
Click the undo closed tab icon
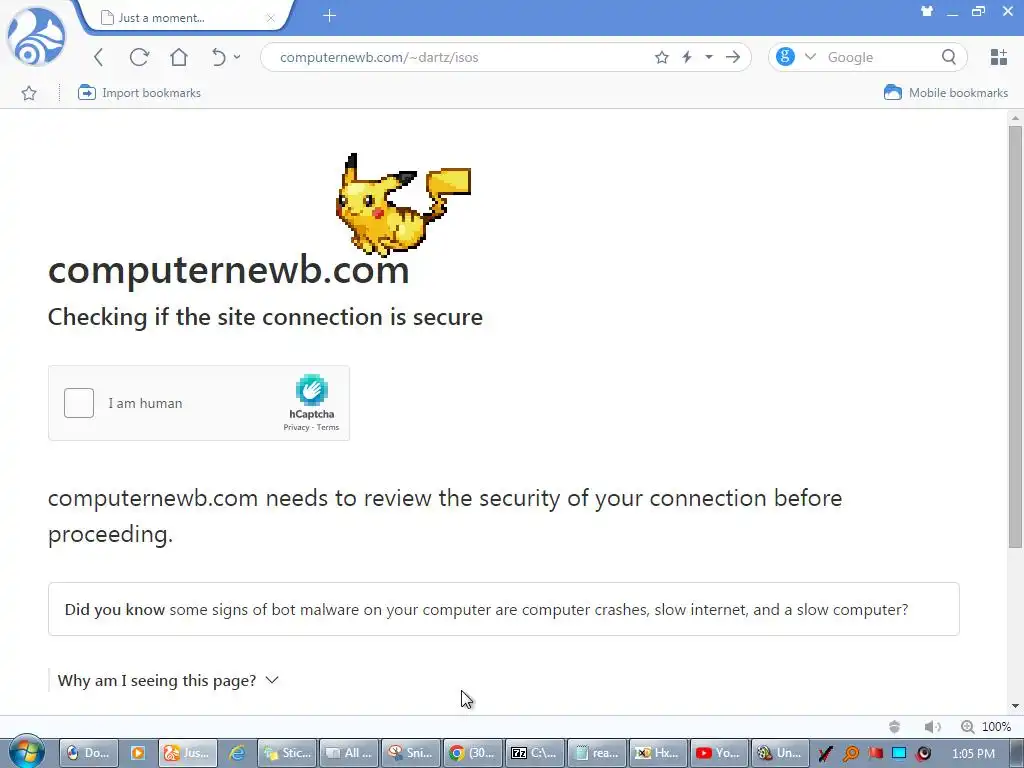pyautogui.click(x=218, y=57)
